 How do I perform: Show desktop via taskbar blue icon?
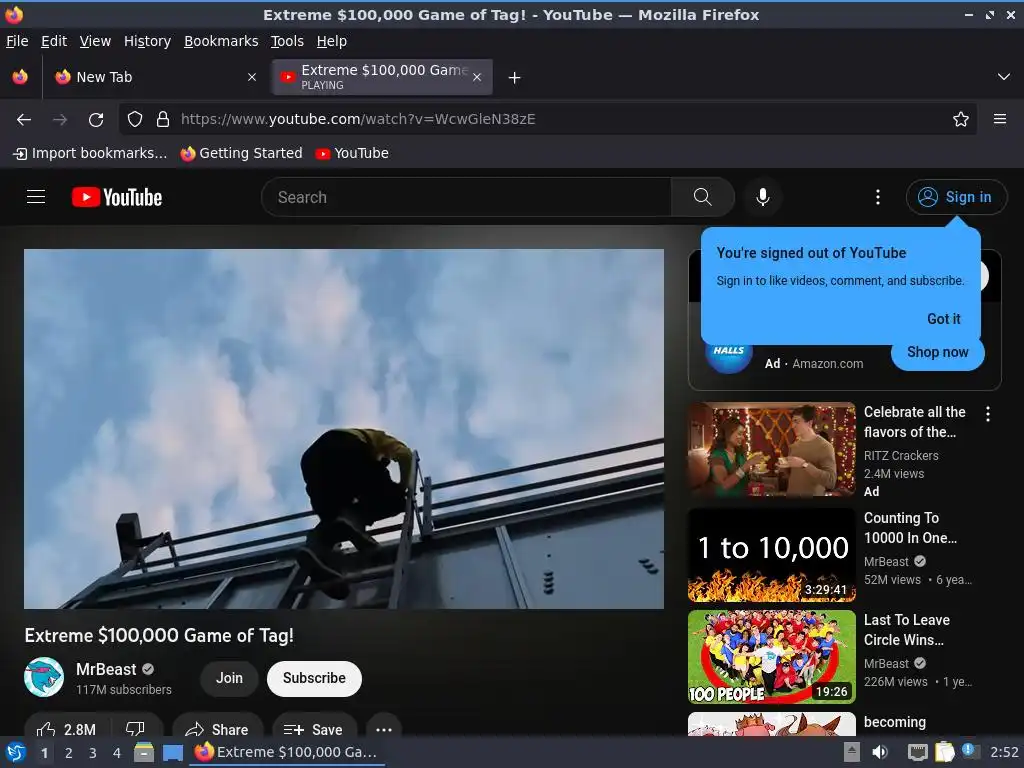[x=172, y=753]
